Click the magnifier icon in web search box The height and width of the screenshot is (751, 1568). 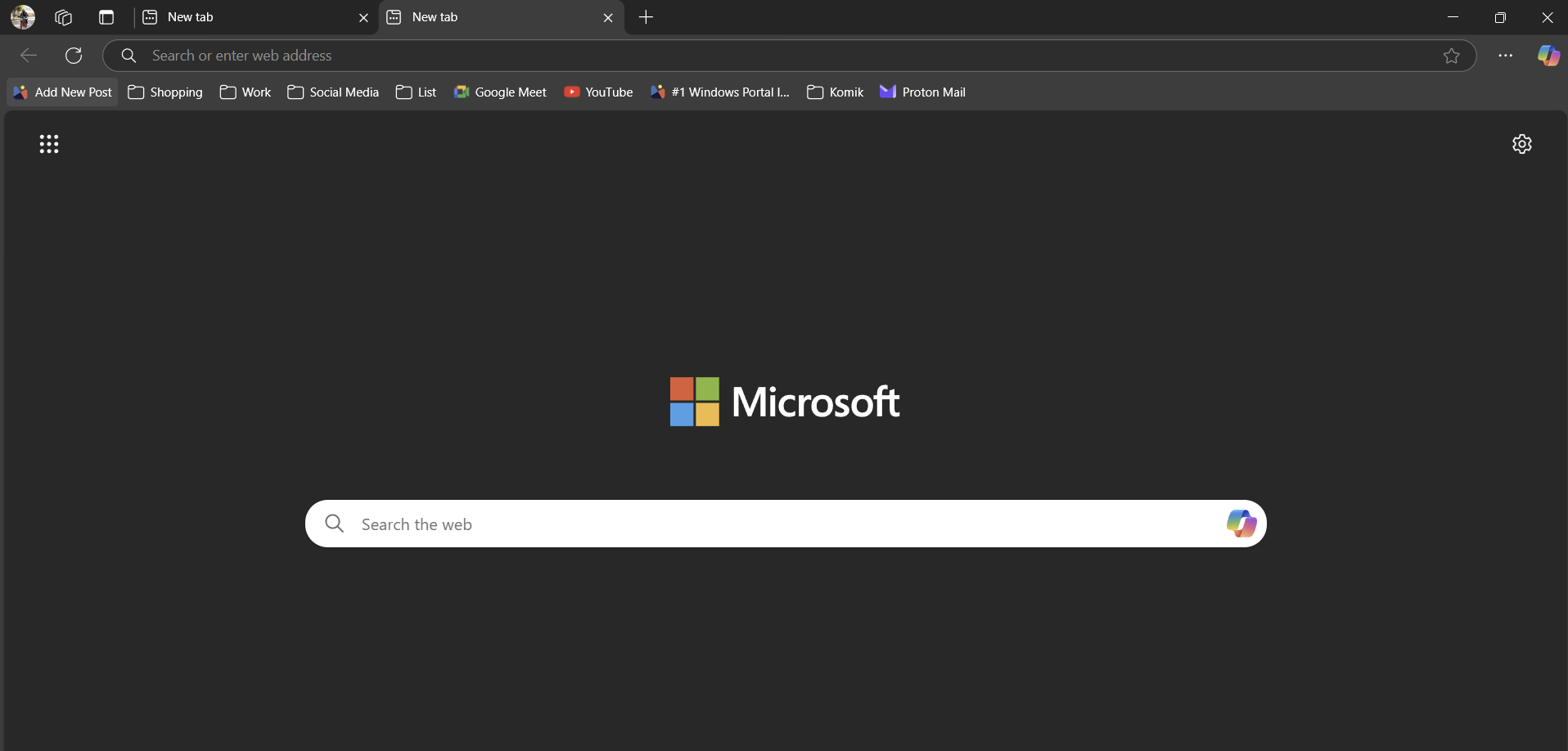(334, 524)
